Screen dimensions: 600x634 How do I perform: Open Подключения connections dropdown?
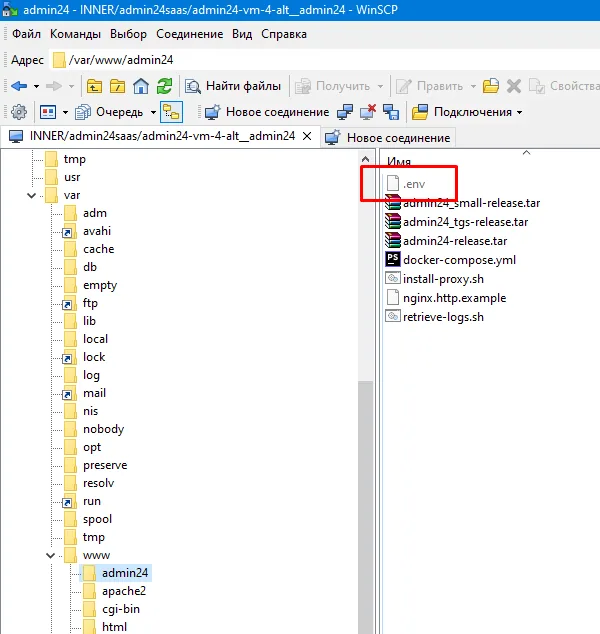pos(467,112)
